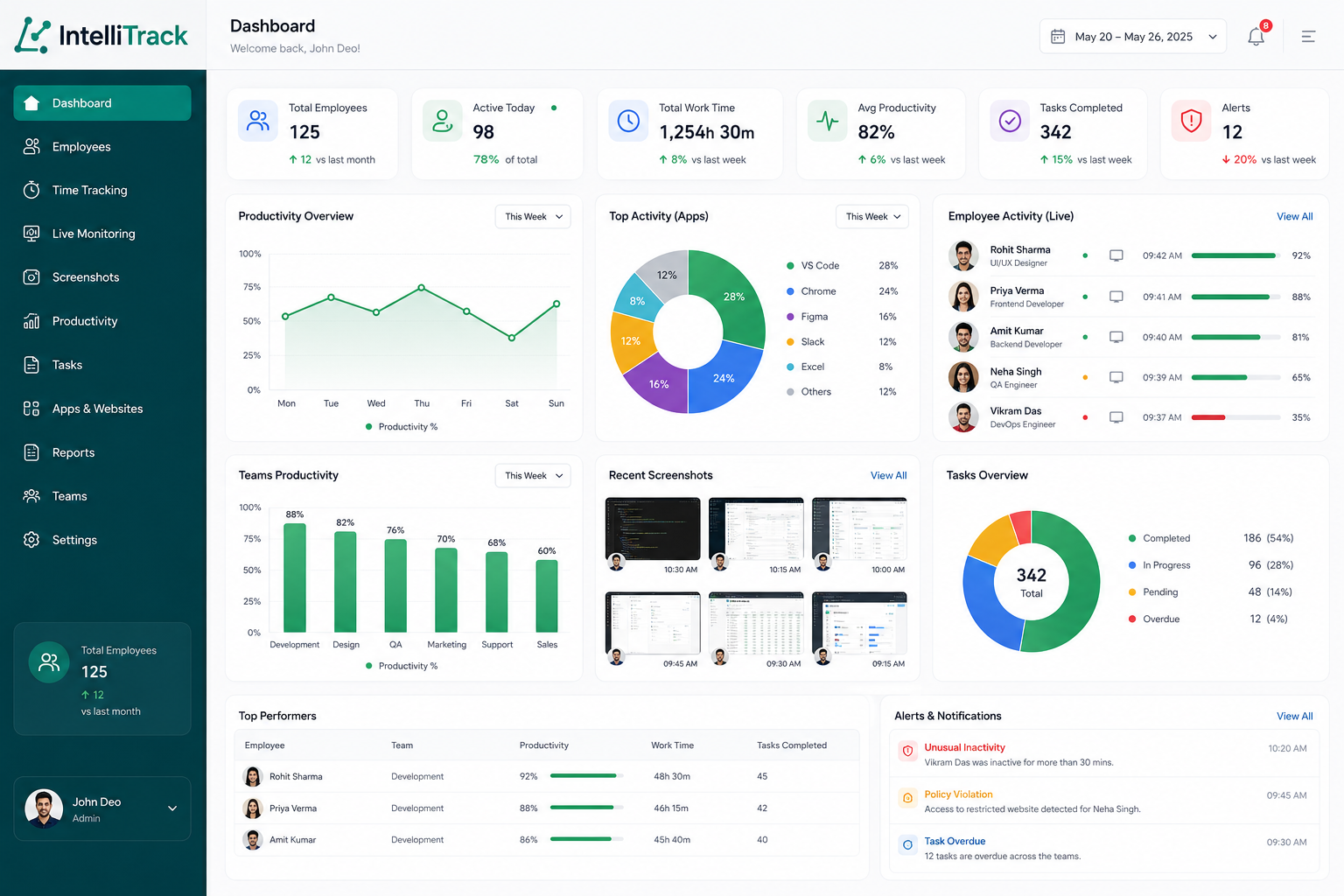Click the Overdue red legend dot
Screen dimensions: 1344x896
(1132, 619)
